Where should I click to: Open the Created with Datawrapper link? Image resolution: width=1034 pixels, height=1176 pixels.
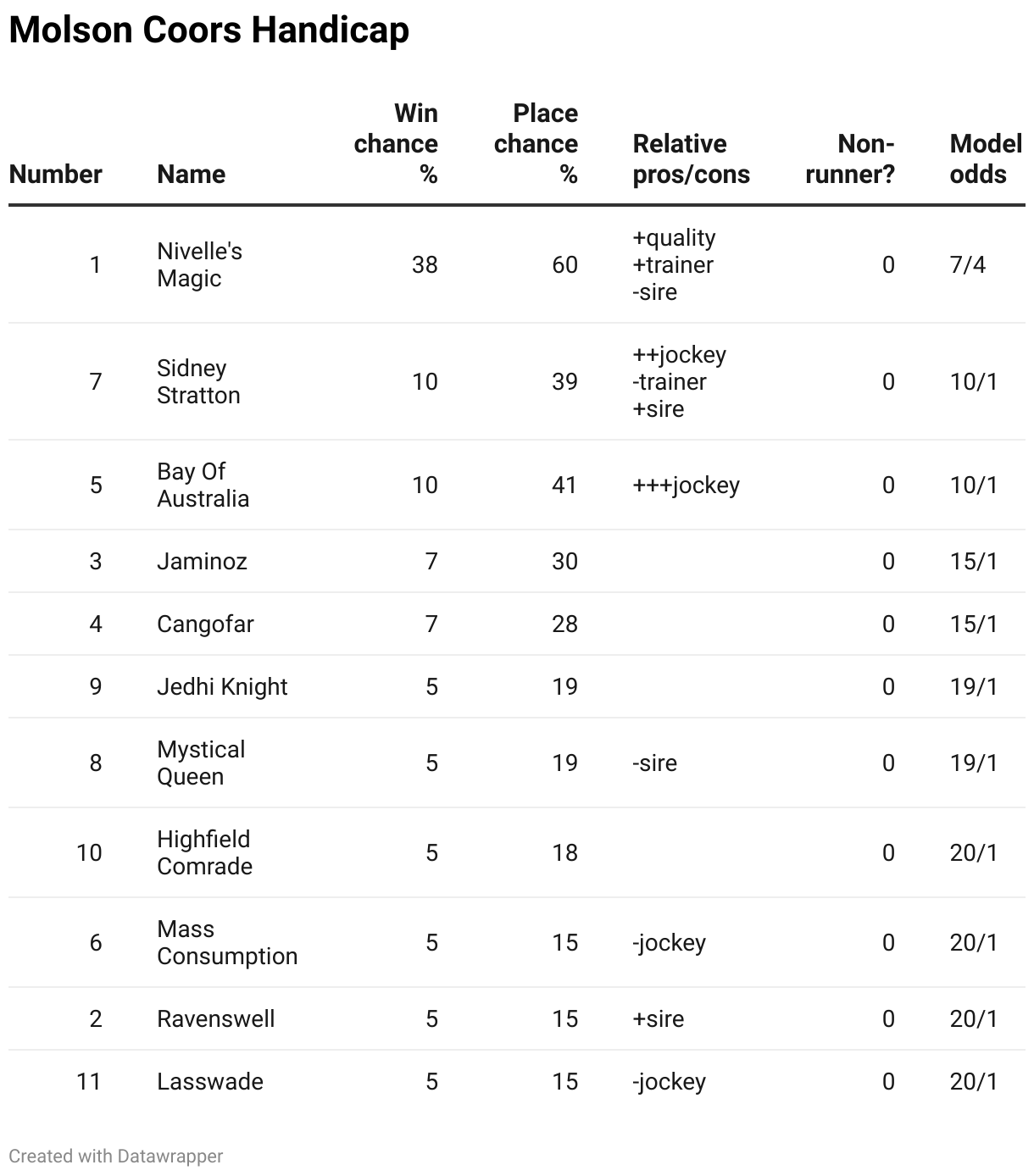click(116, 1156)
